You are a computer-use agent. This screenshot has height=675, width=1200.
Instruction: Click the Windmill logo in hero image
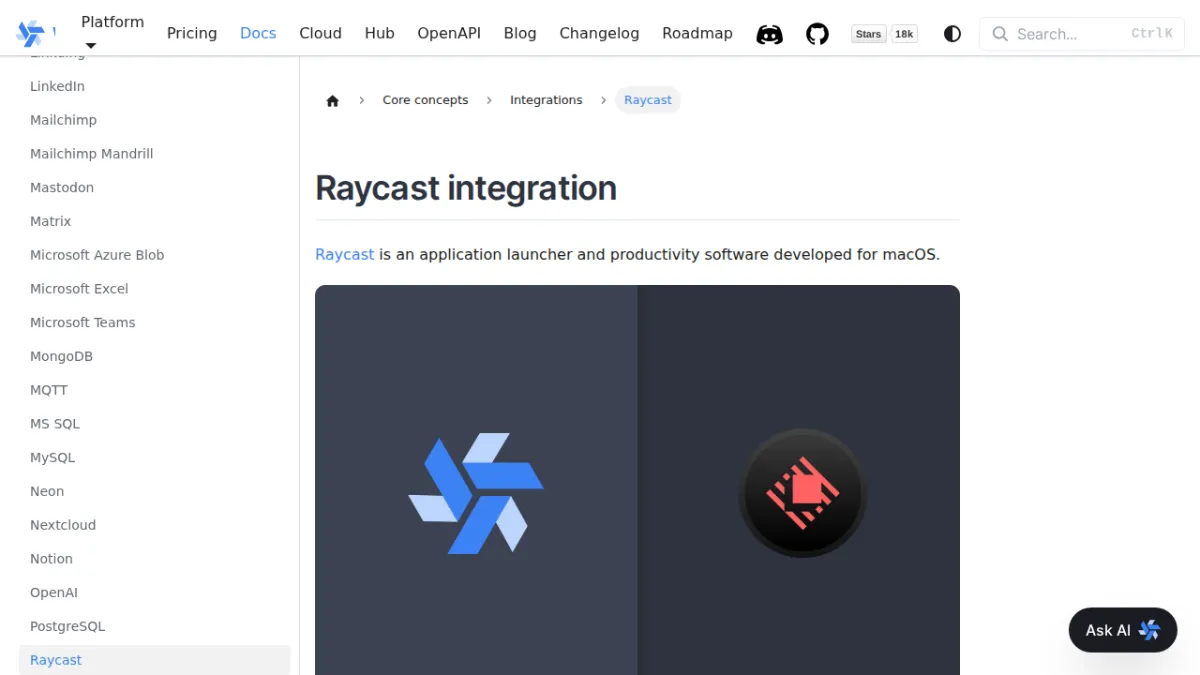pyautogui.click(x=476, y=494)
